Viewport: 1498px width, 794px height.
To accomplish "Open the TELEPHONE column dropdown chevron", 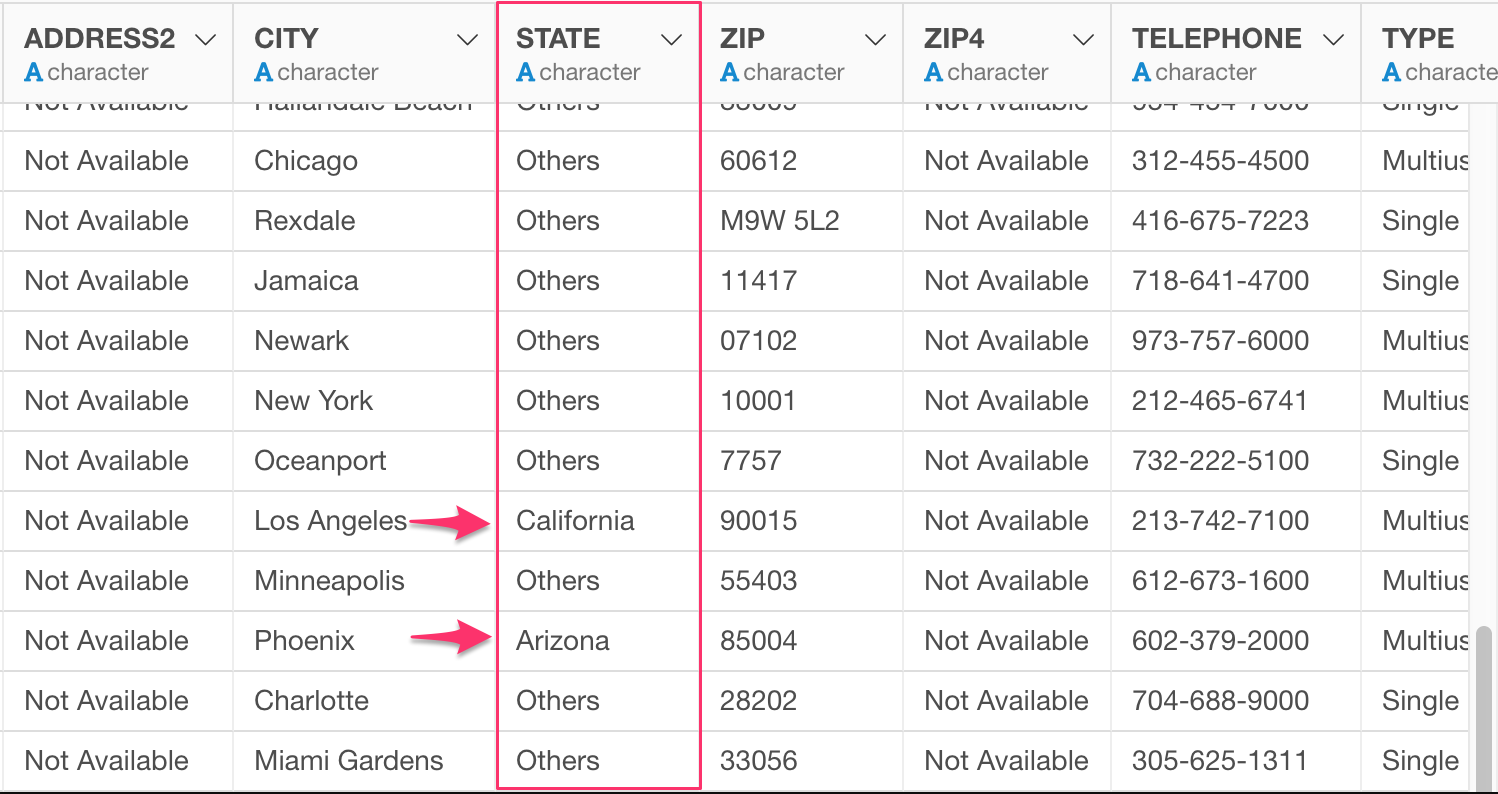I will (x=1333, y=40).
